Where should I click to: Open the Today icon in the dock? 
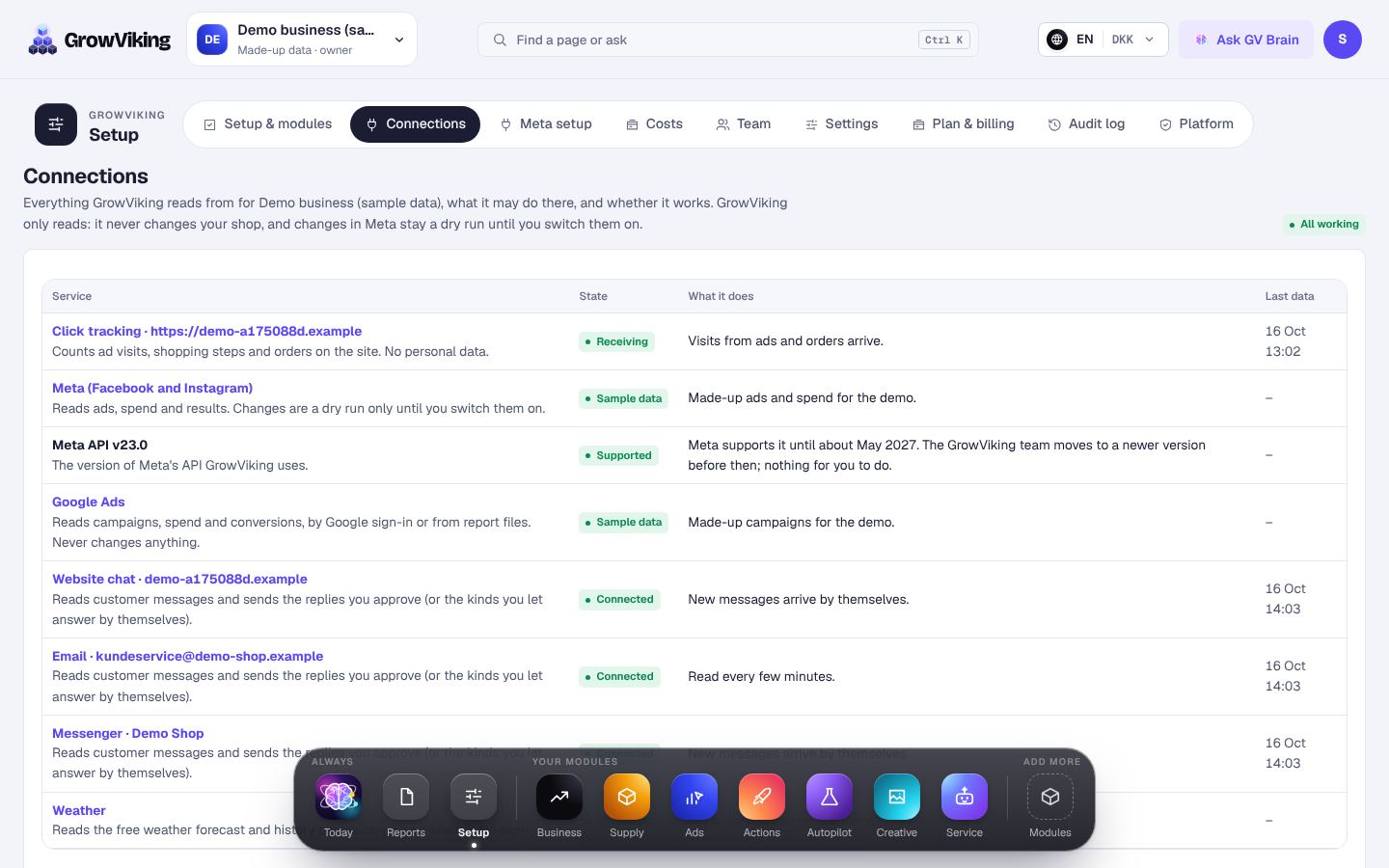pos(339,797)
